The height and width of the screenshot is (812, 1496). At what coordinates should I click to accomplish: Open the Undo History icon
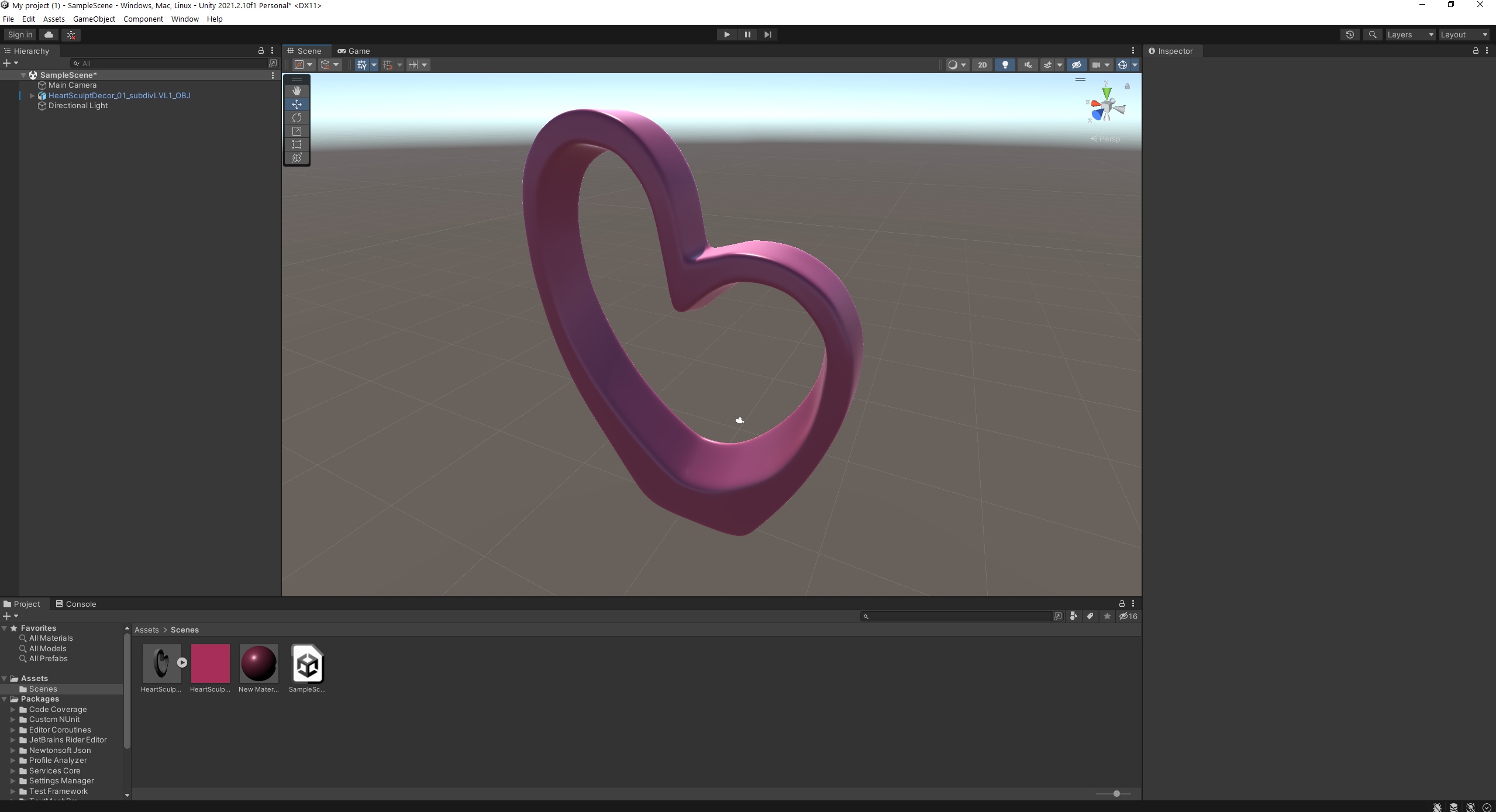click(x=1350, y=34)
